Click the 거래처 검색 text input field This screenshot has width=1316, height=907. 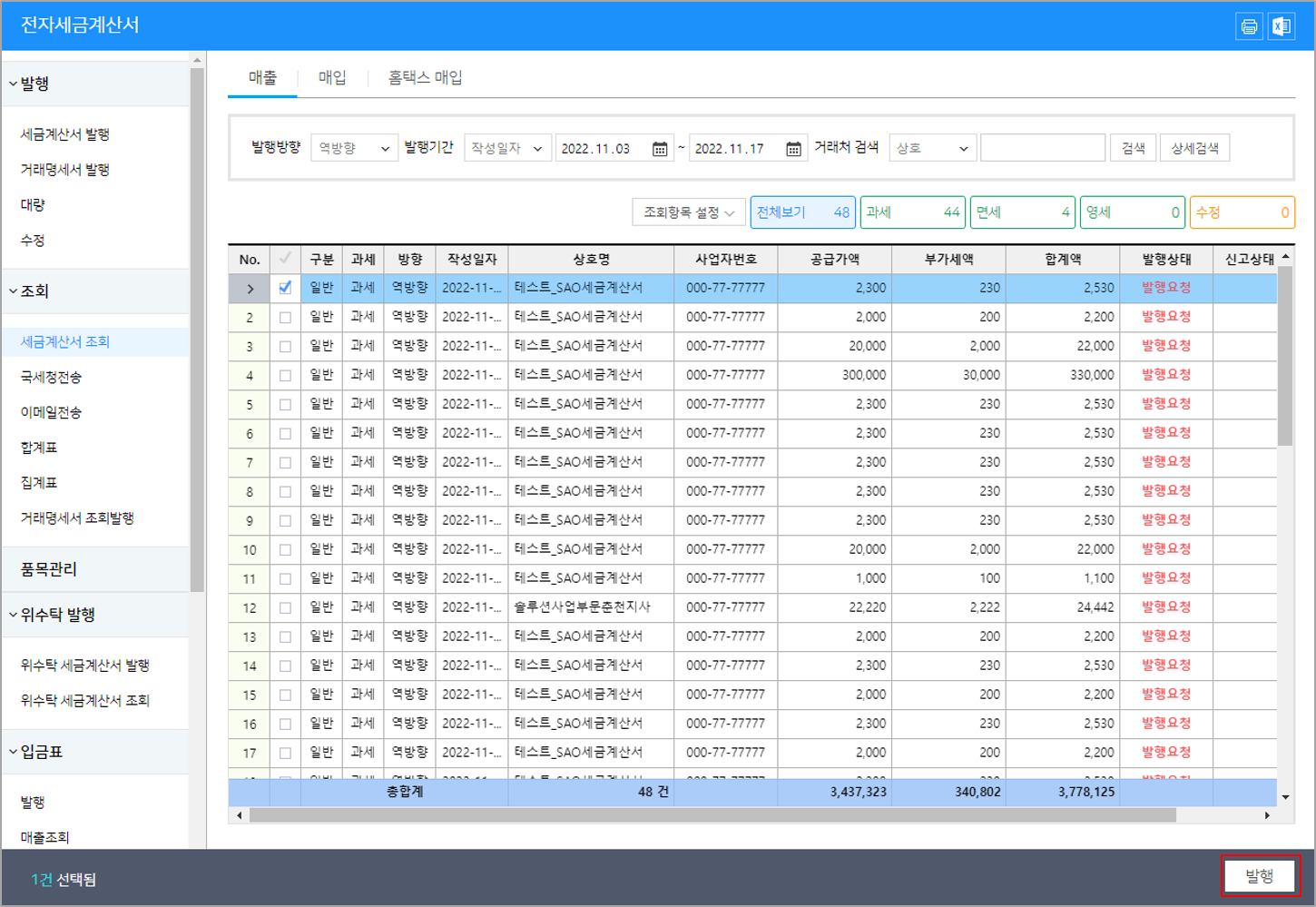point(1042,148)
